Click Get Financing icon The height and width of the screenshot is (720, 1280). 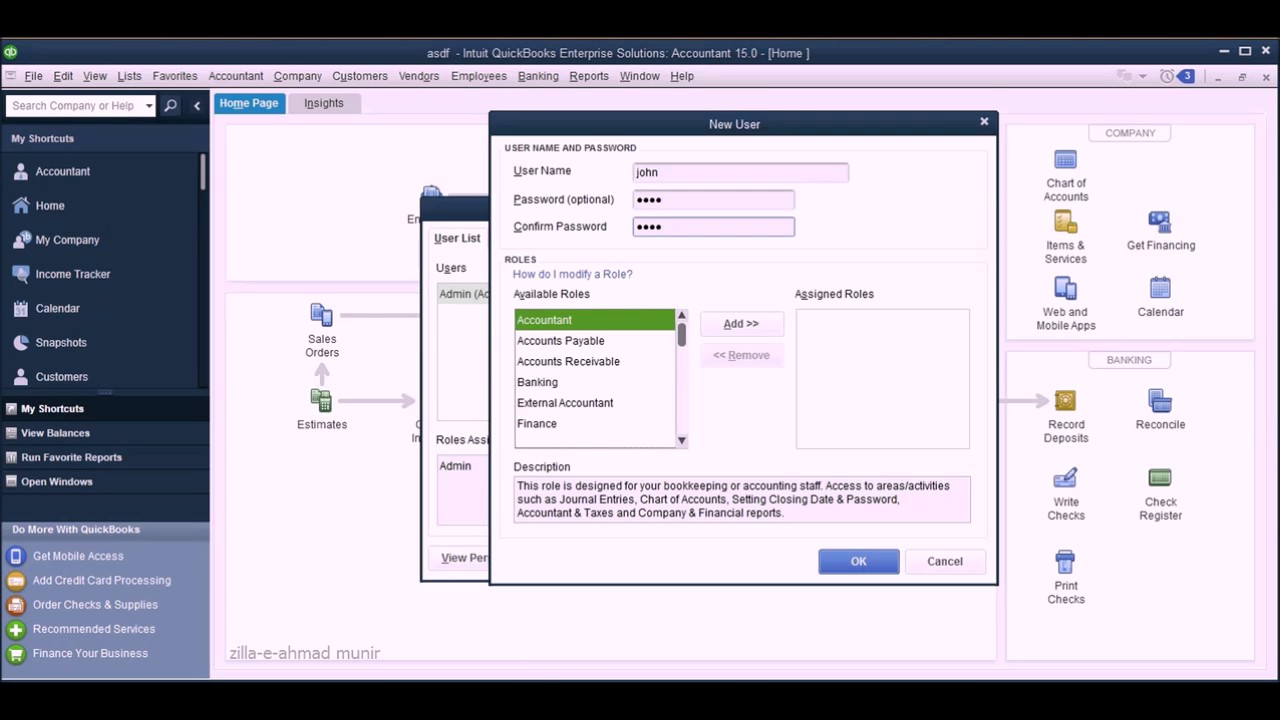coord(1160,222)
